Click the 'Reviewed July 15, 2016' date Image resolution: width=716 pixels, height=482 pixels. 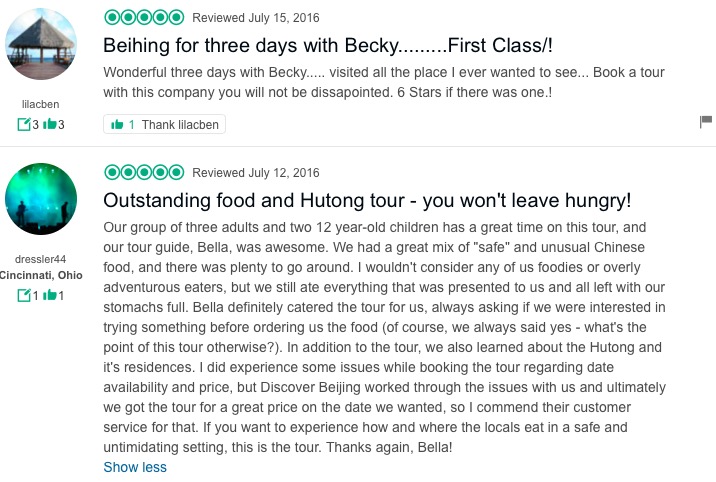tap(256, 18)
